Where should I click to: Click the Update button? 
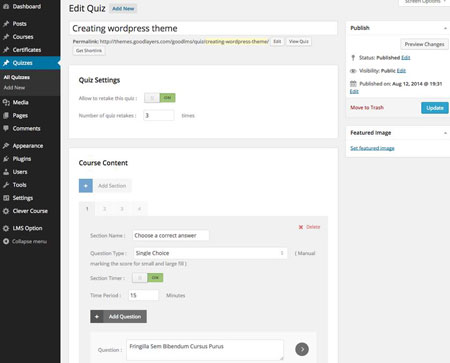click(435, 108)
